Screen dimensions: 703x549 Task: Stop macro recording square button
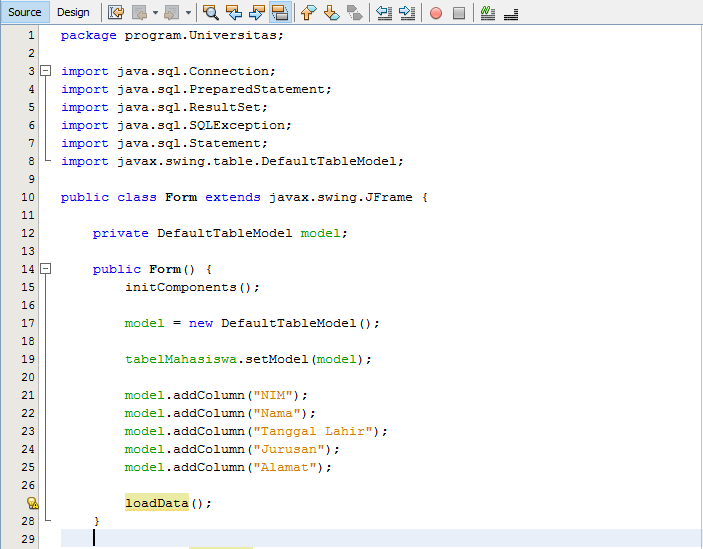coord(459,13)
